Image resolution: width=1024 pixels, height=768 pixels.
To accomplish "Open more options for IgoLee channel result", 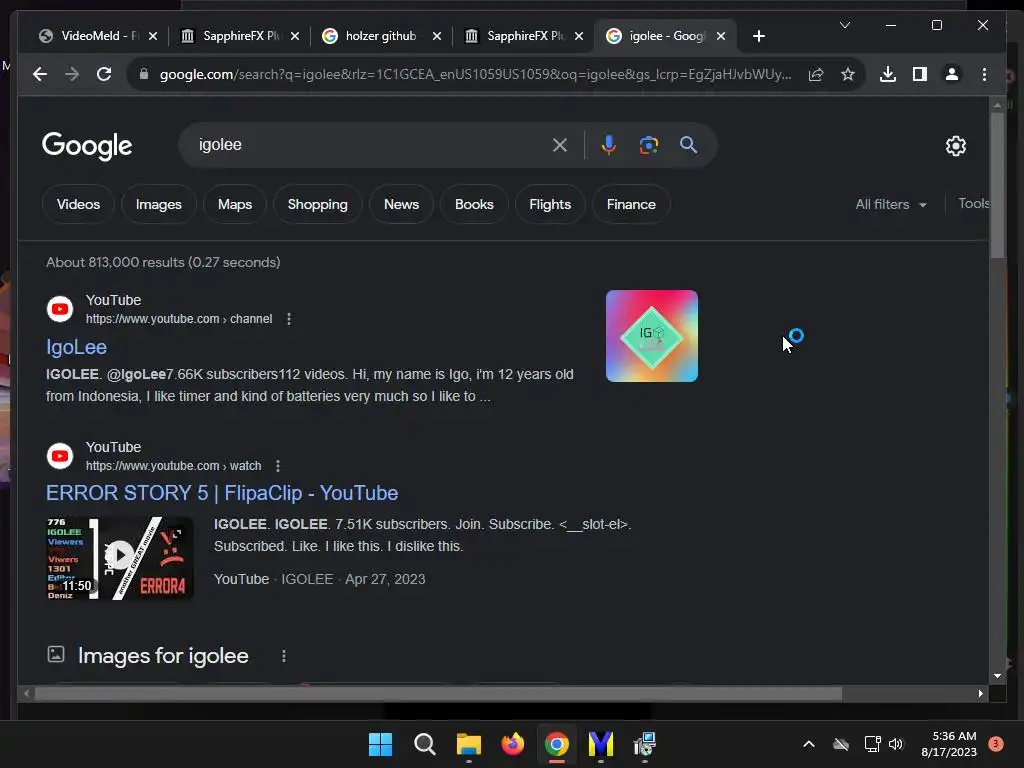I will [289, 319].
